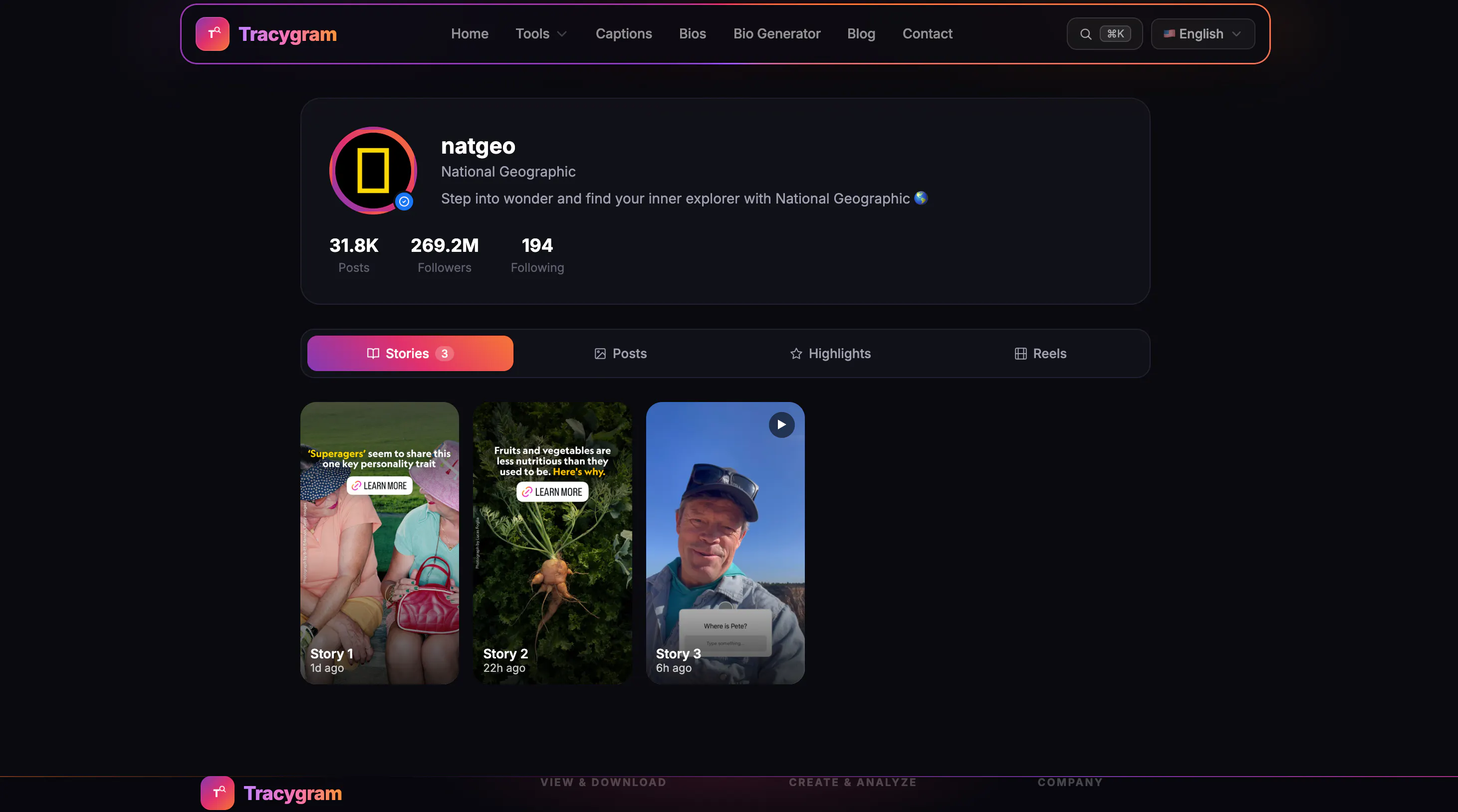Viewport: 1458px width, 812px height.
Task: Expand the Tools dropdown menu
Action: tap(540, 34)
